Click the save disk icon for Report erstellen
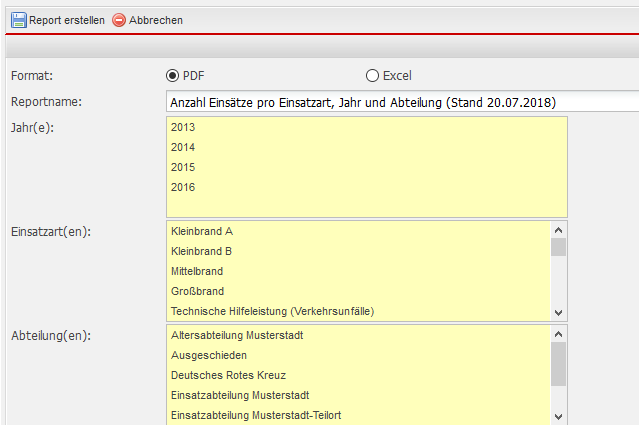The height and width of the screenshot is (425, 639). click(x=17, y=20)
